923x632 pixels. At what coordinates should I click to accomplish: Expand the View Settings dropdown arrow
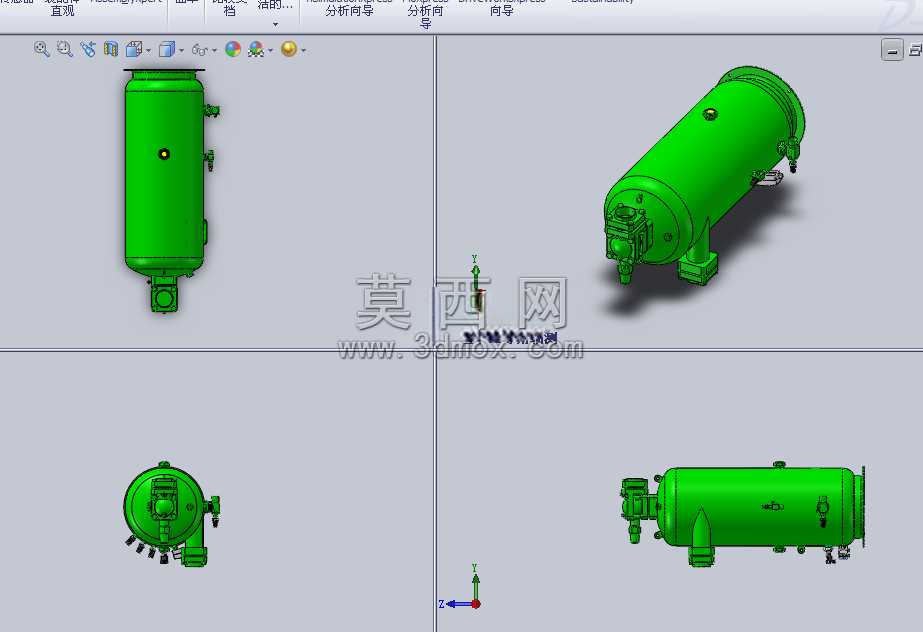click(304, 51)
